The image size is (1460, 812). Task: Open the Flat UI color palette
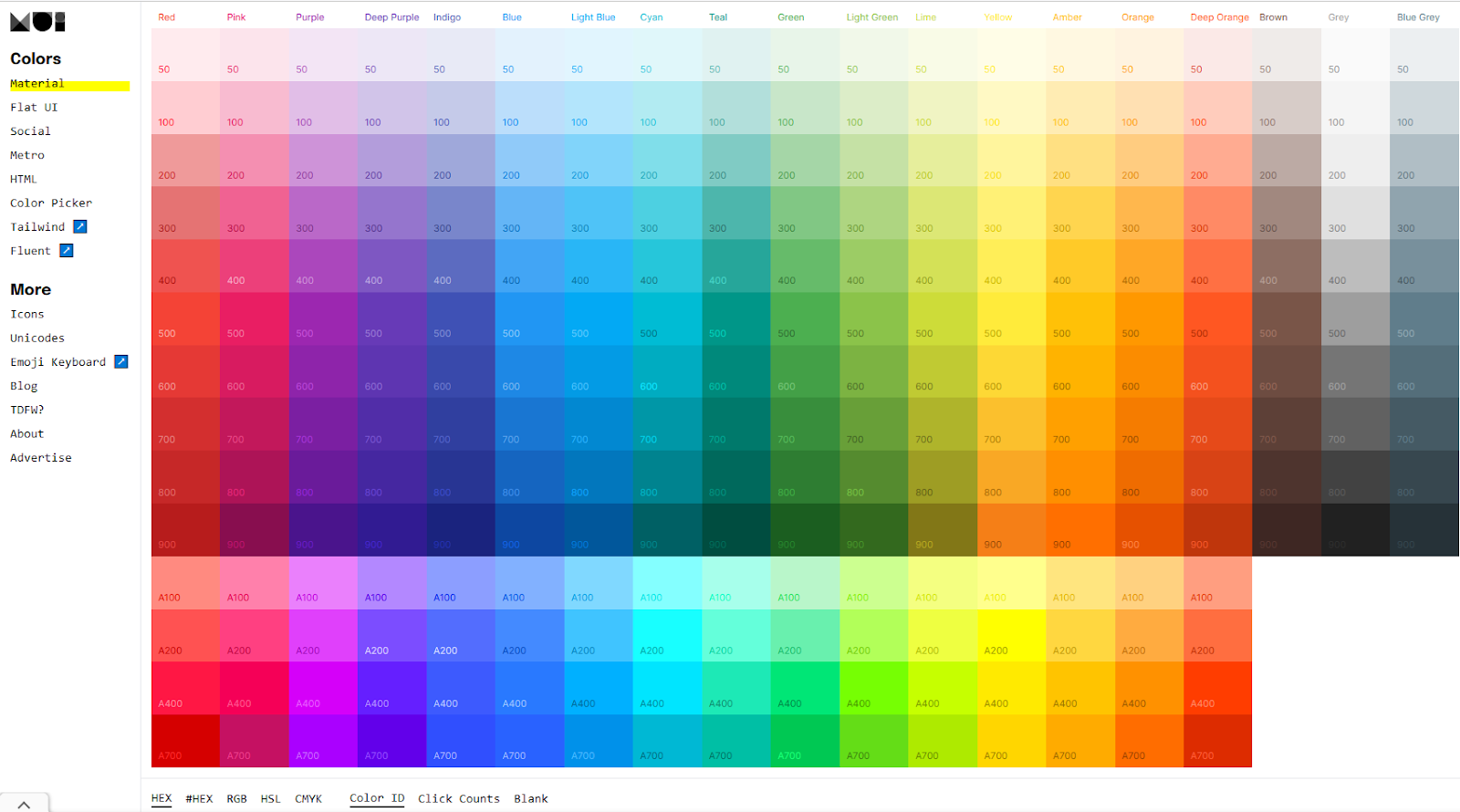pyautogui.click(x=34, y=107)
